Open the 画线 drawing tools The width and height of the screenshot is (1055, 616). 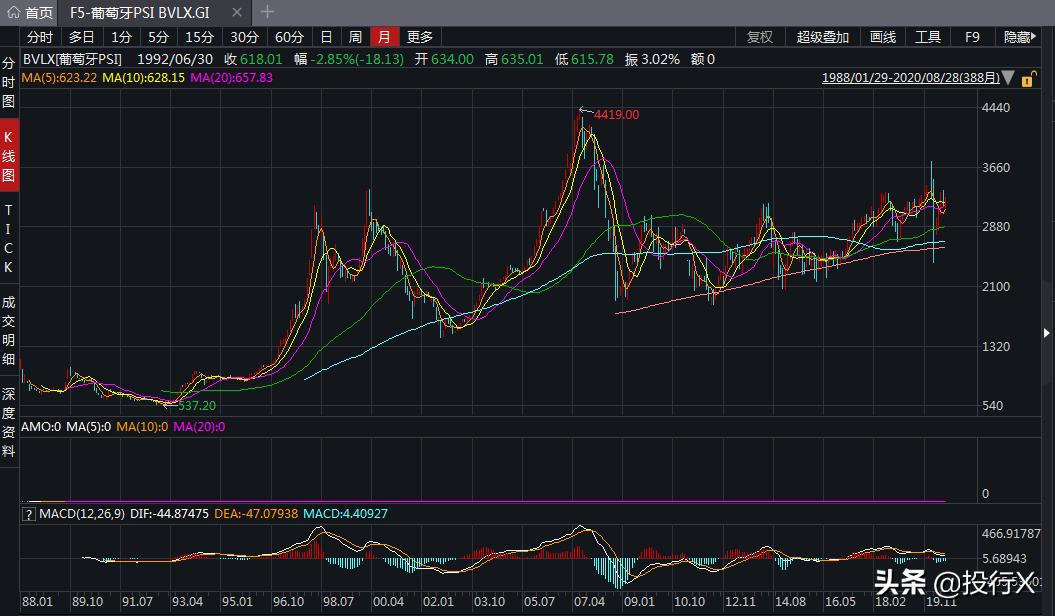pos(882,37)
